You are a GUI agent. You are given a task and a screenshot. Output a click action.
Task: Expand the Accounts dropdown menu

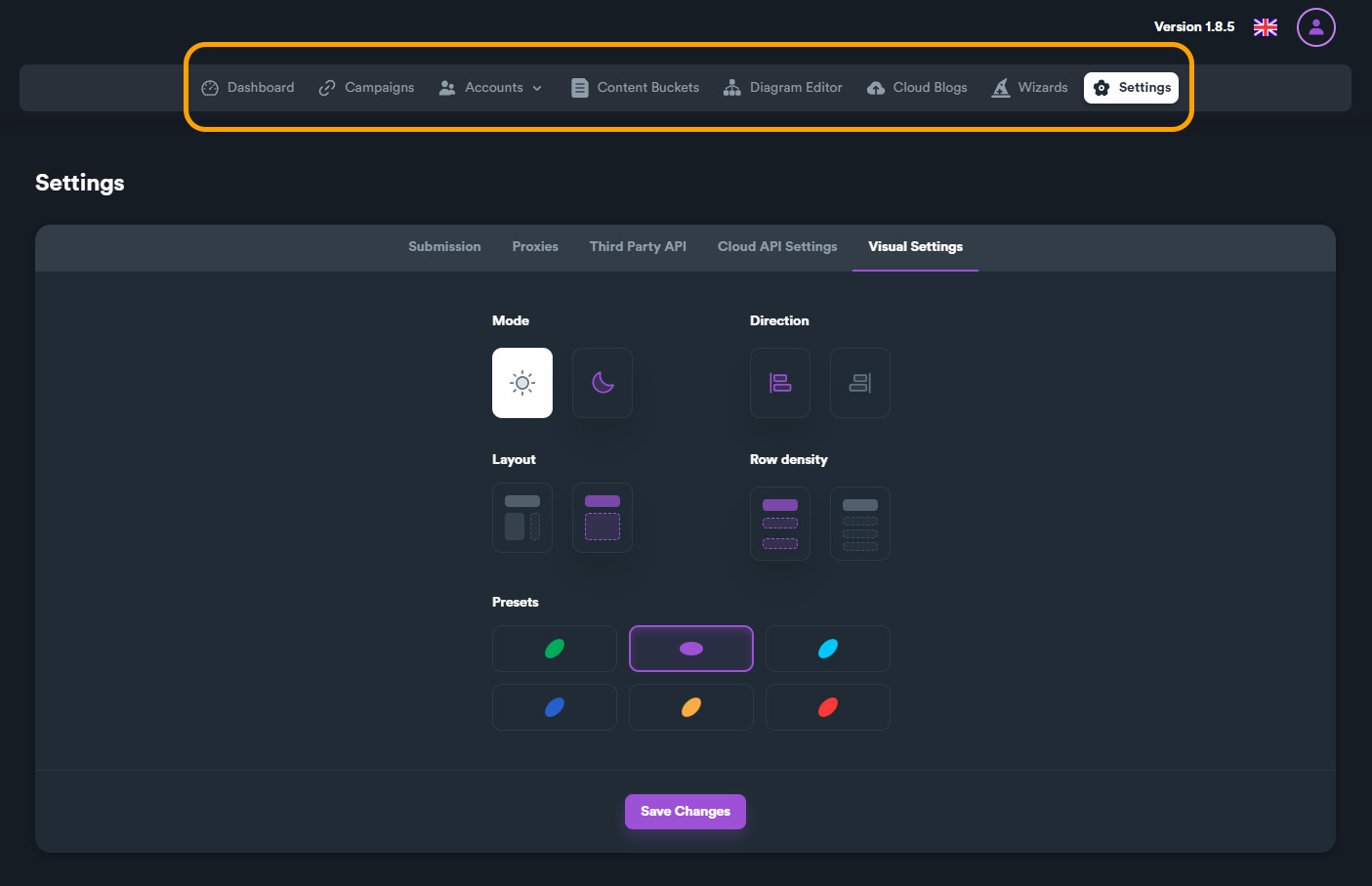(x=491, y=88)
